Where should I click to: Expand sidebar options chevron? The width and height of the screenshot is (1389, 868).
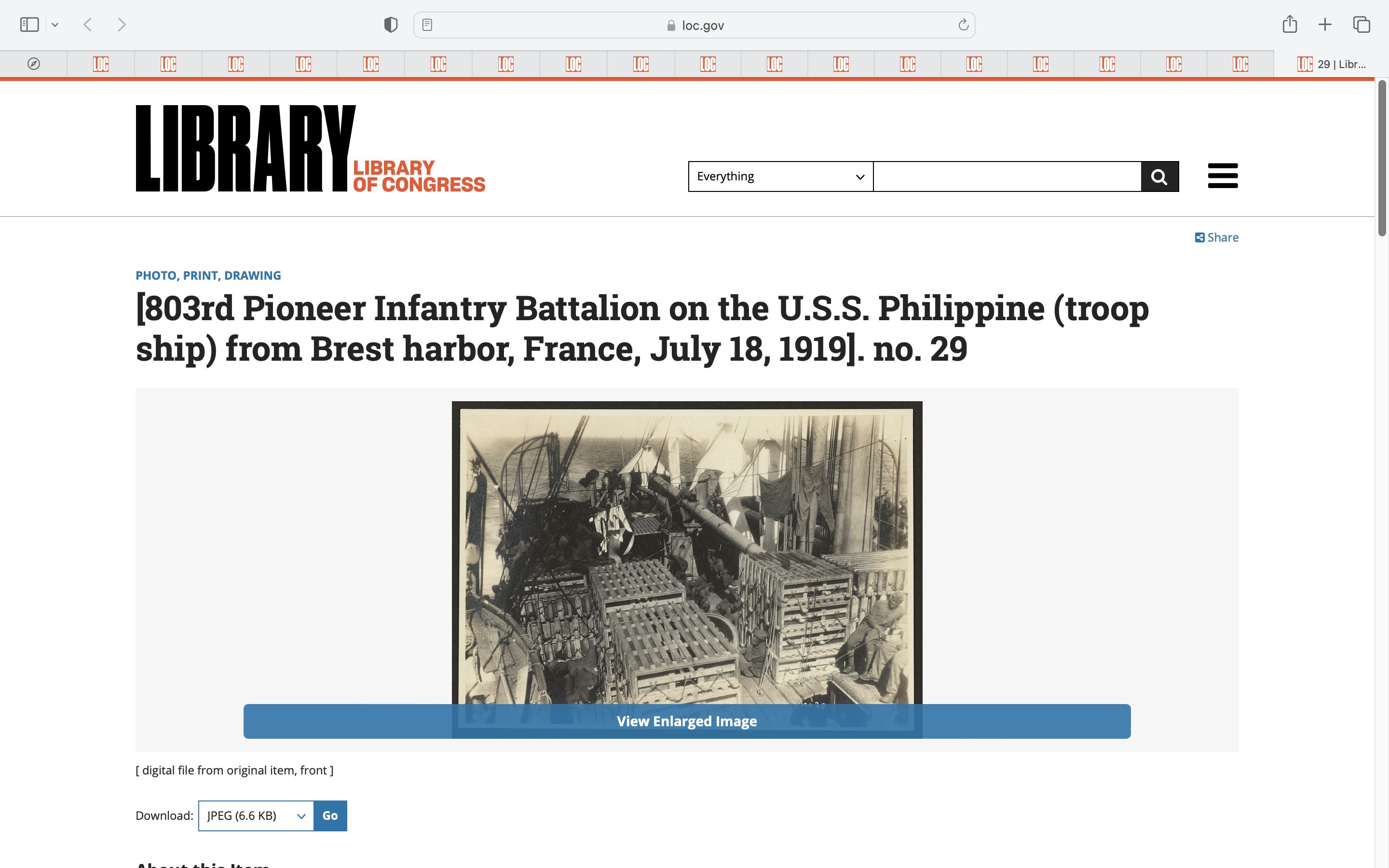(55, 25)
